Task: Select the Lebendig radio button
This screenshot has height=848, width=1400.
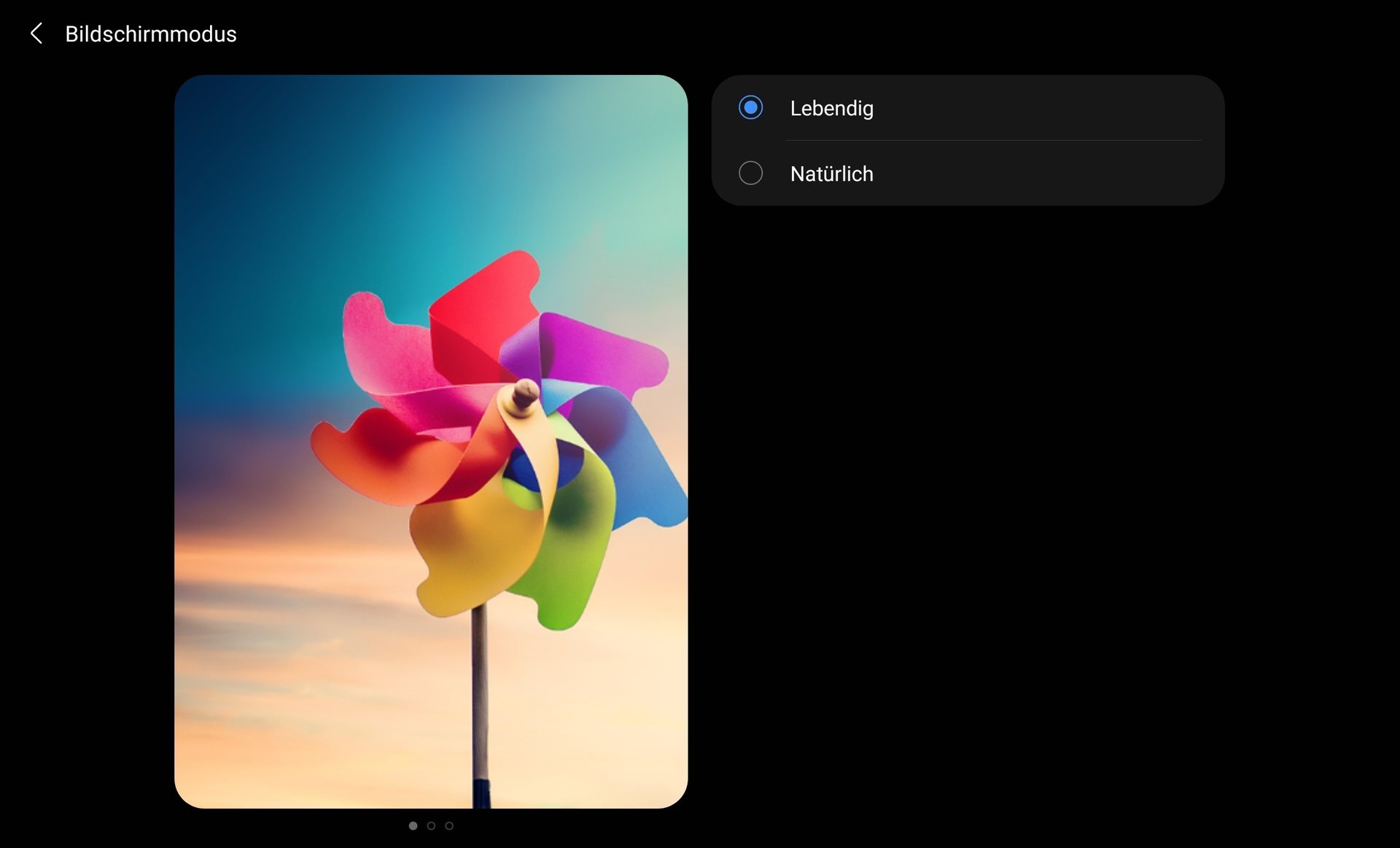Action: [x=750, y=108]
